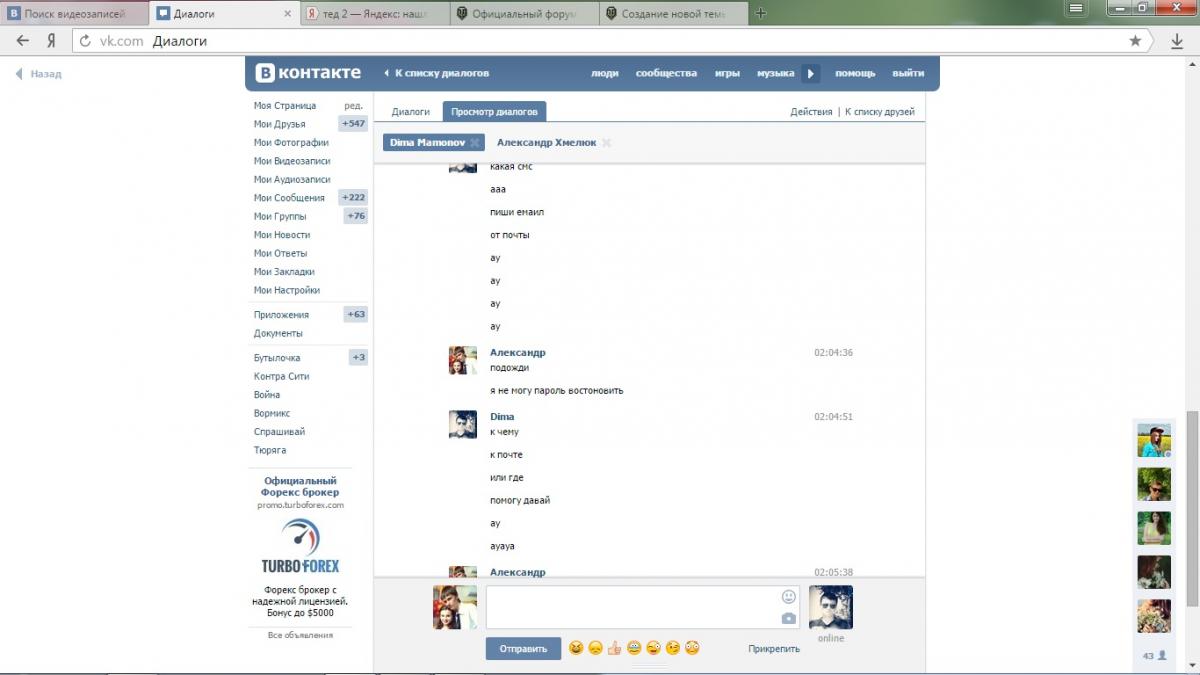1200x675 pixels.
Task: Insert the tears of joy emoji
Action: (634, 648)
